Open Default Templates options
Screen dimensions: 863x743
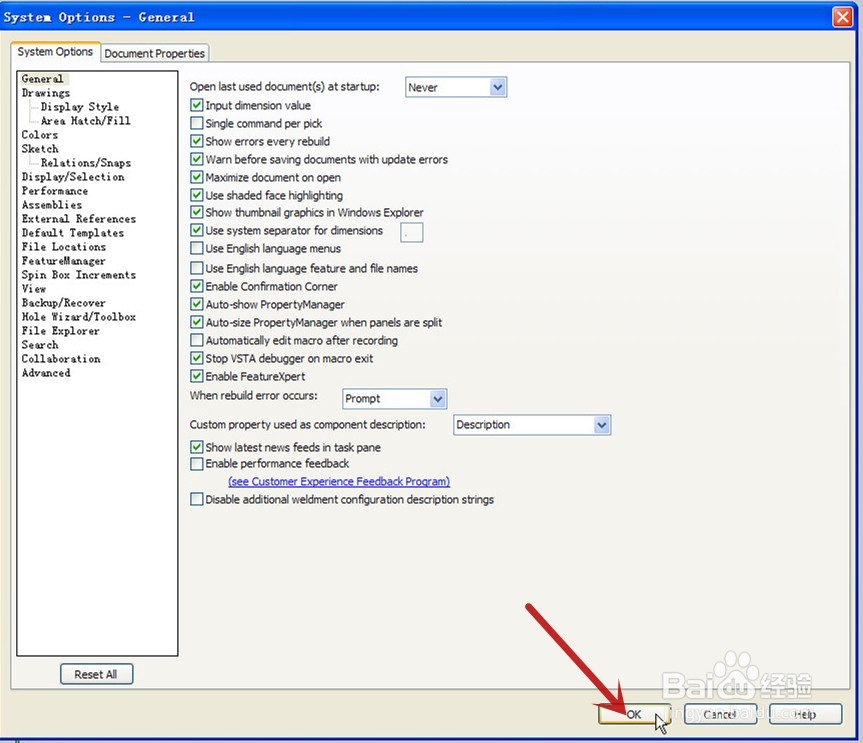click(73, 233)
